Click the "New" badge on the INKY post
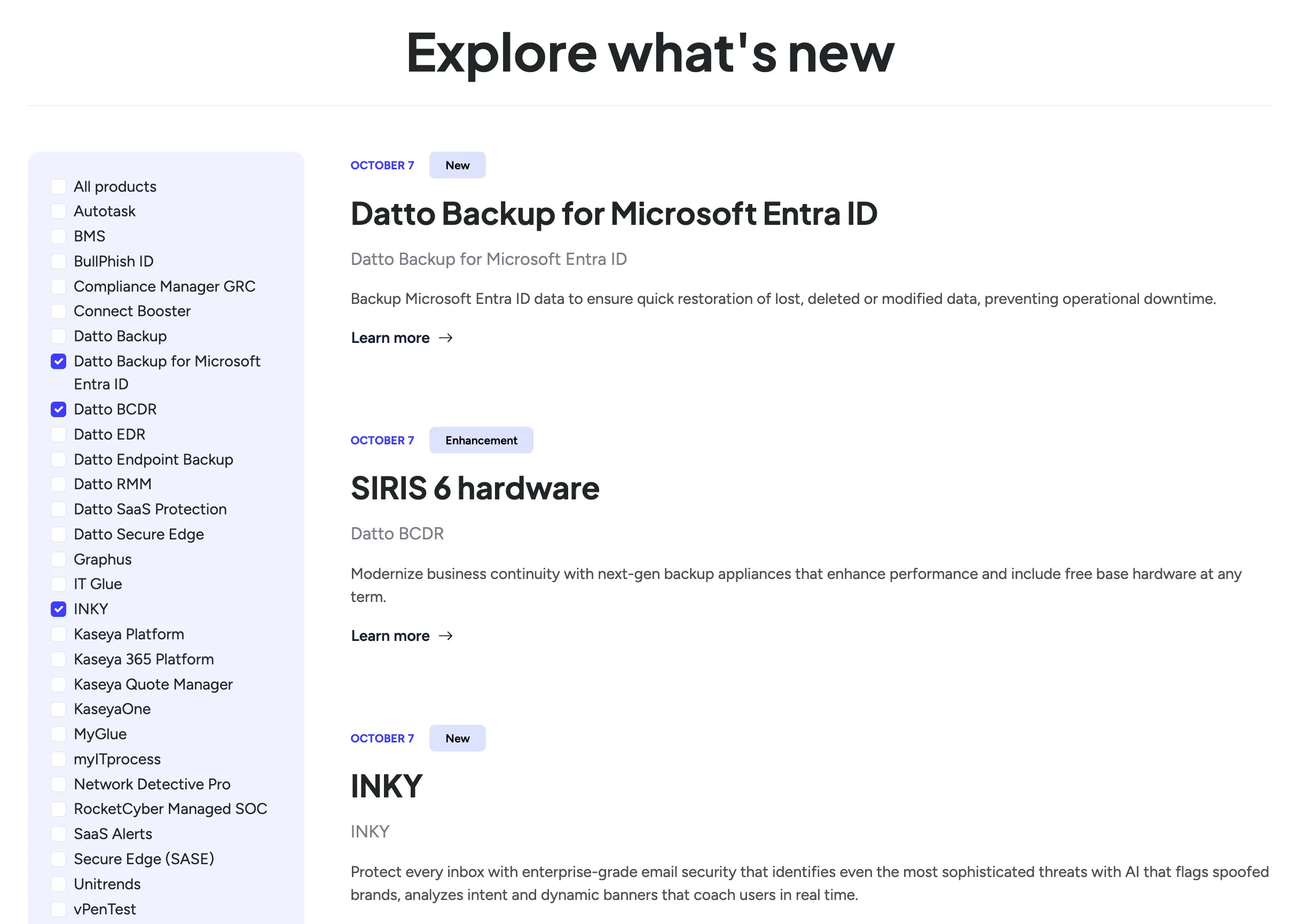Screen dimensions: 1304x924 [457, 738]
